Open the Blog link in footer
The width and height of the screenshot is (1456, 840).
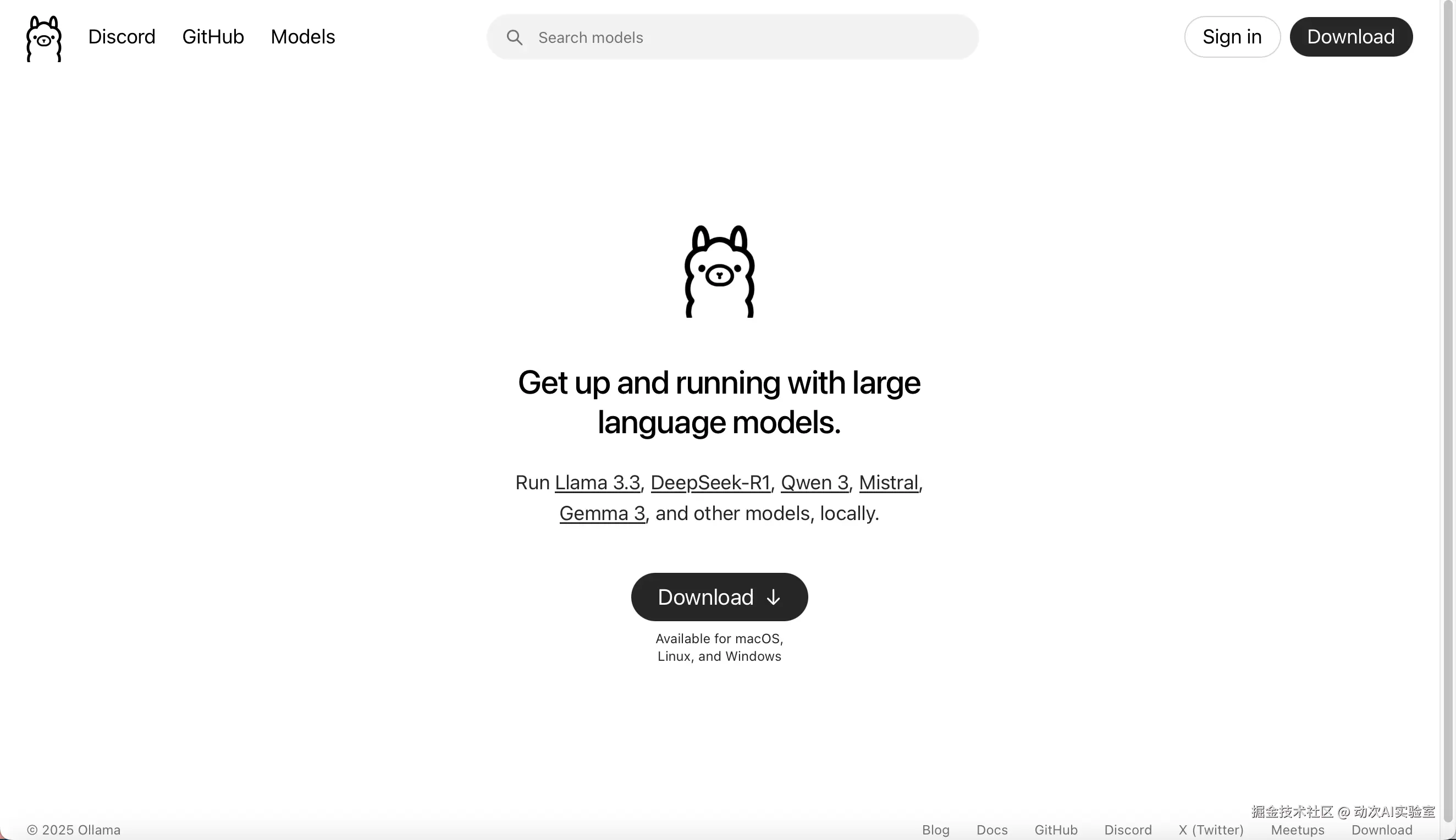tap(936, 830)
